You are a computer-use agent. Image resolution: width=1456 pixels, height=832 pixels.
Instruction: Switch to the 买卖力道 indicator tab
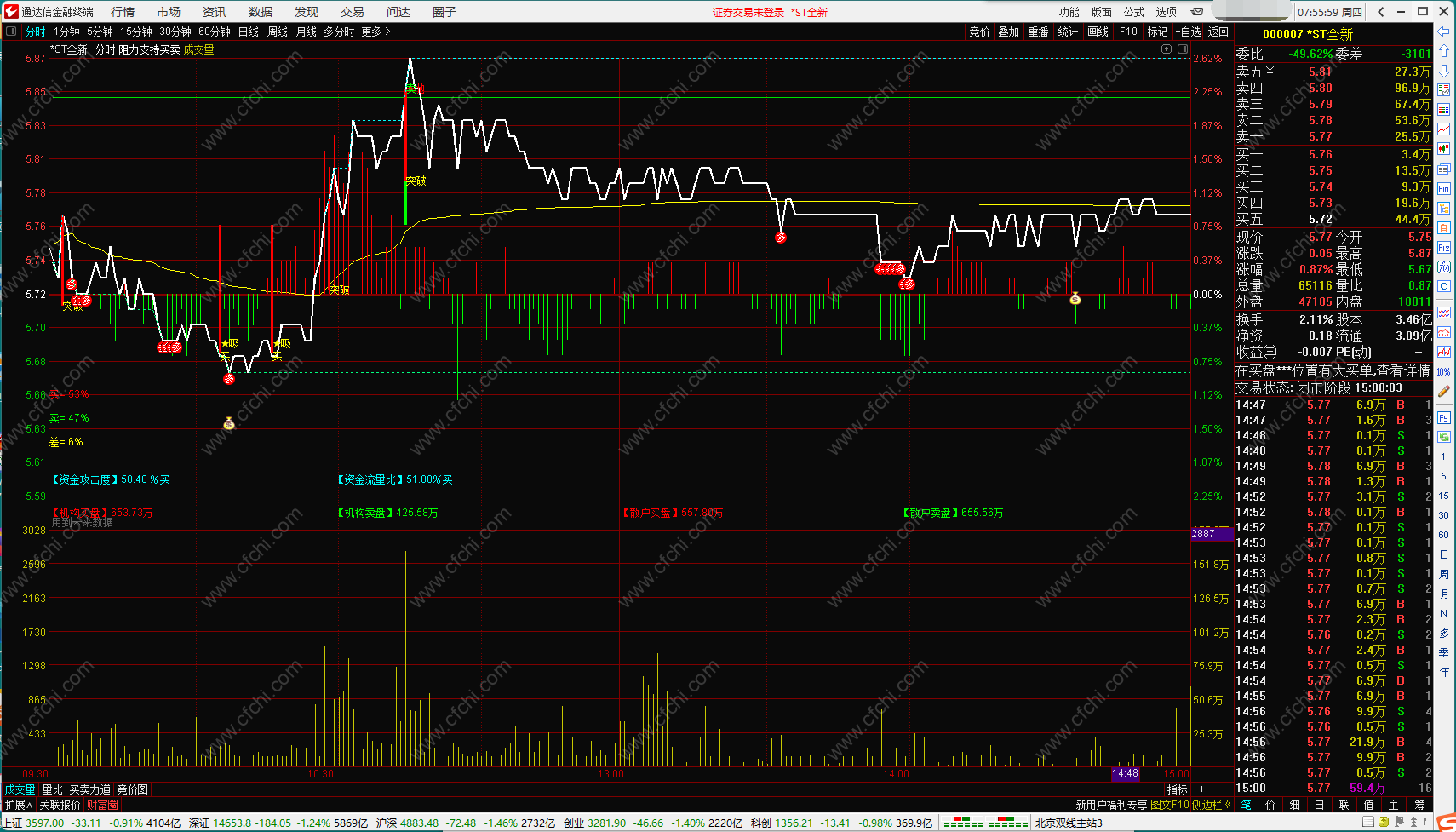pos(90,789)
